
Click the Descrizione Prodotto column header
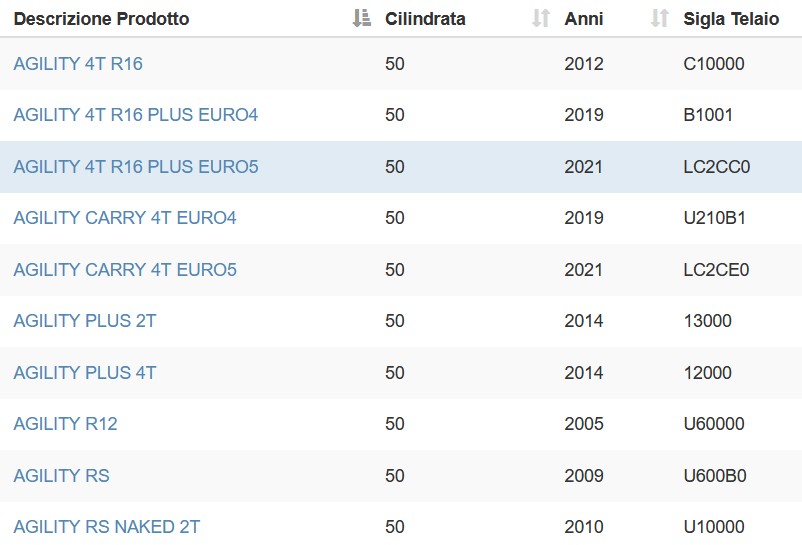pyautogui.click(x=101, y=19)
